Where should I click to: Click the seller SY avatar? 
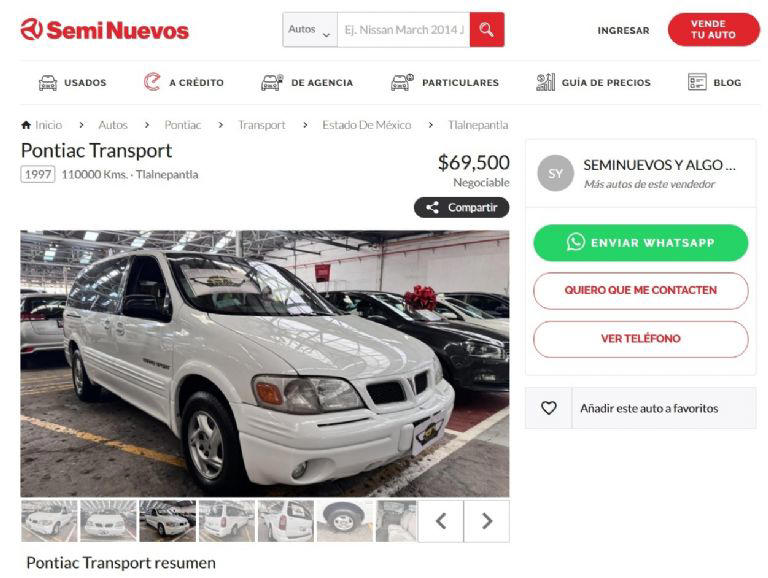click(555, 173)
